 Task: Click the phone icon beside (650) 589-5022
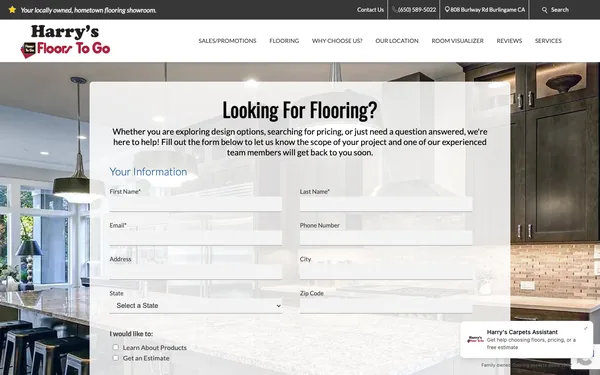394,10
